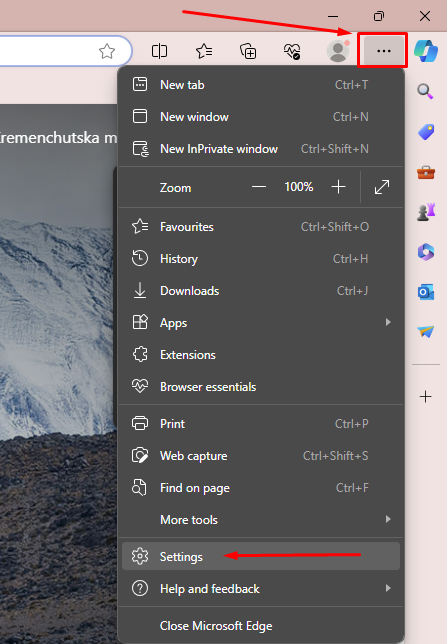Click the Ctrl+T shortcut text

click(x=351, y=85)
